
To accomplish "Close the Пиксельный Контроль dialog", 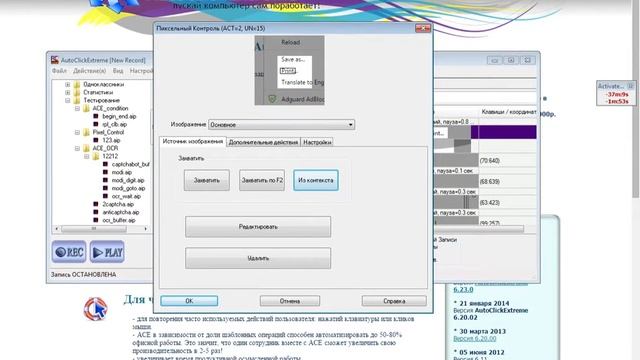I will pos(422,28).
